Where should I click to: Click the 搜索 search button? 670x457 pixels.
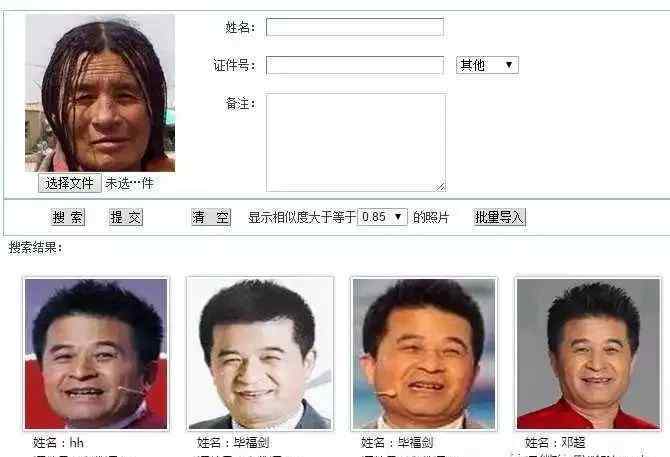pyautogui.click(x=67, y=217)
